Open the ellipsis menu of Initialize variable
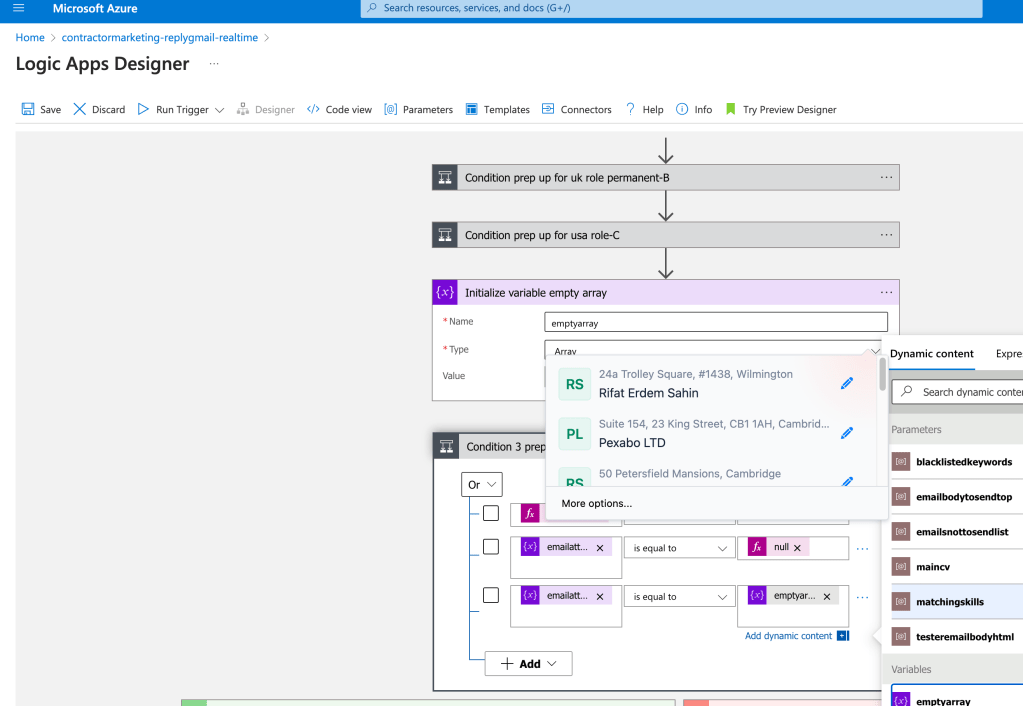Viewport: 1023px width, 706px height. tap(886, 292)
